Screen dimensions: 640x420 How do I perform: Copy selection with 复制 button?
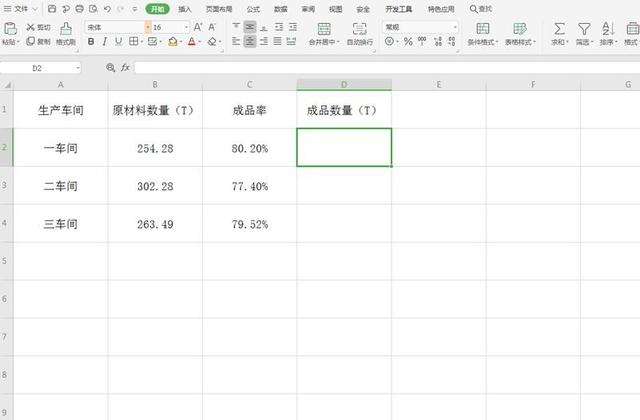pos(38,41)
